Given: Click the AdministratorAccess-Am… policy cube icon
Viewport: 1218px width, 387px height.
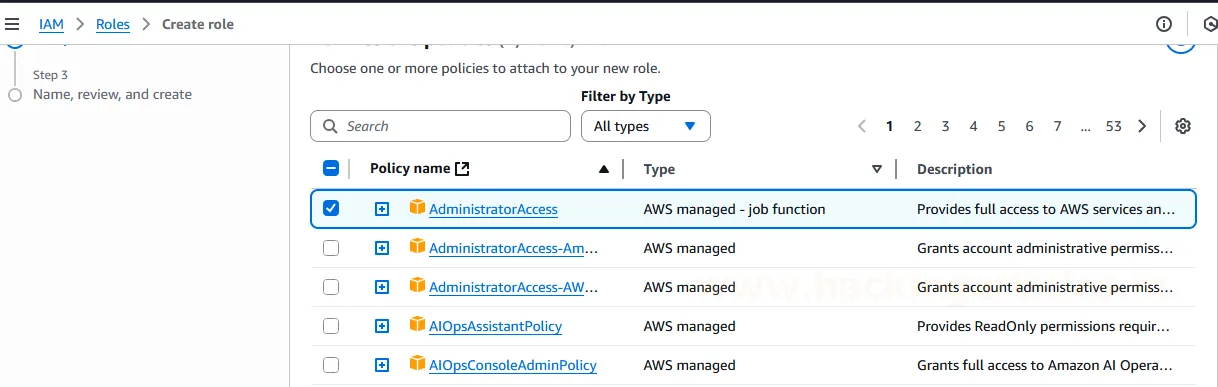Looking at the screenshot, I should [x=418, y=247].
